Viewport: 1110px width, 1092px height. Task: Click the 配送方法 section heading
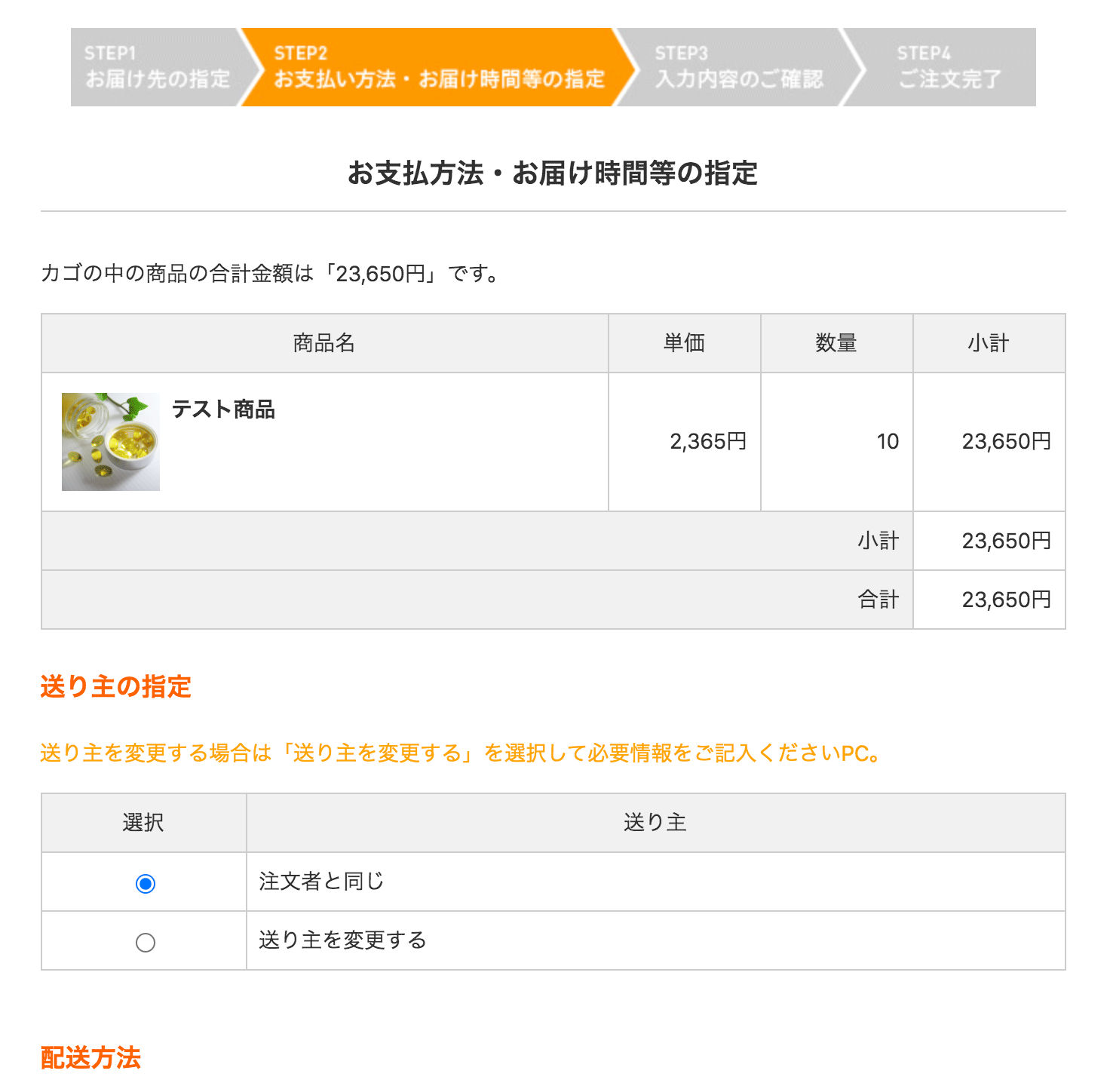point(90,1058)
